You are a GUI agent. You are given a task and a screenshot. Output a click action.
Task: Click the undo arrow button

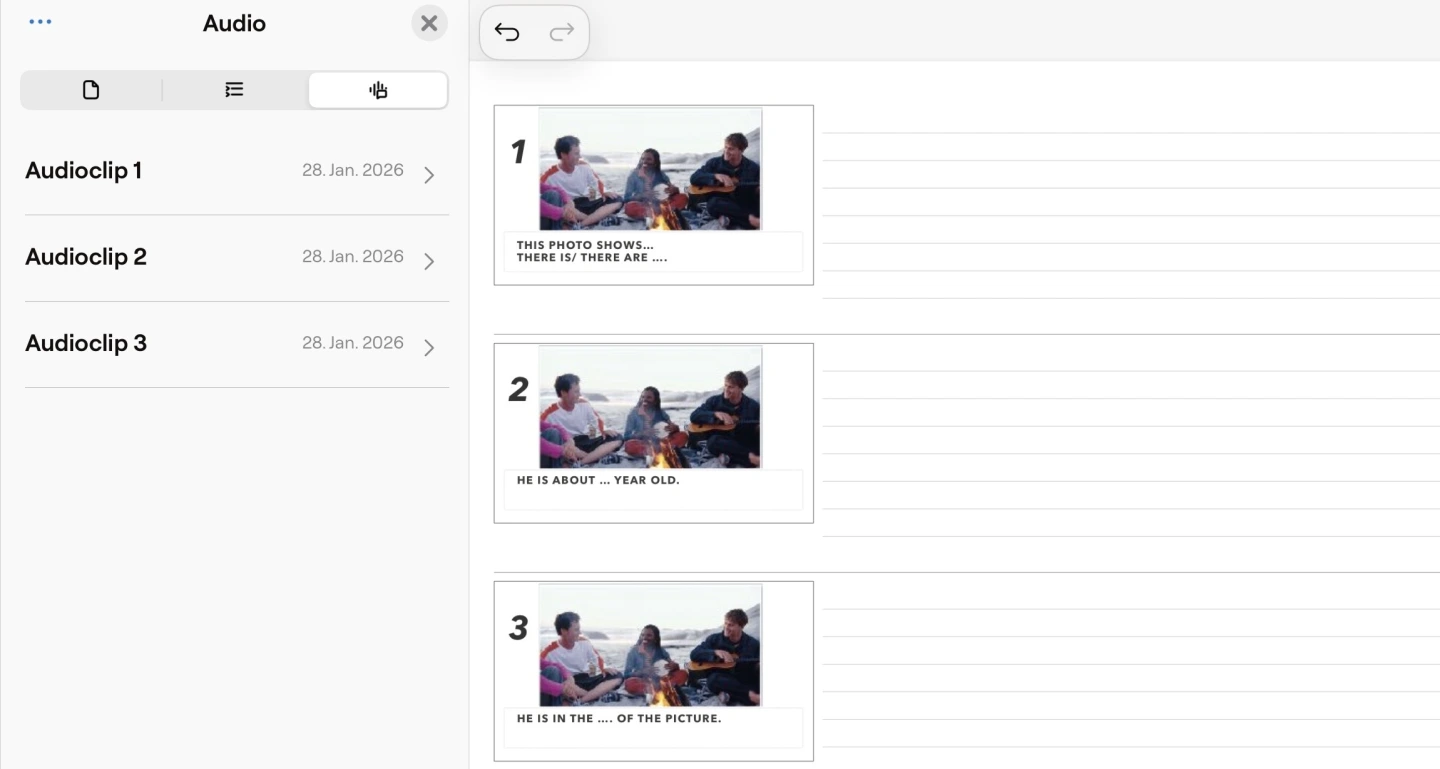[x=507, y=33]
